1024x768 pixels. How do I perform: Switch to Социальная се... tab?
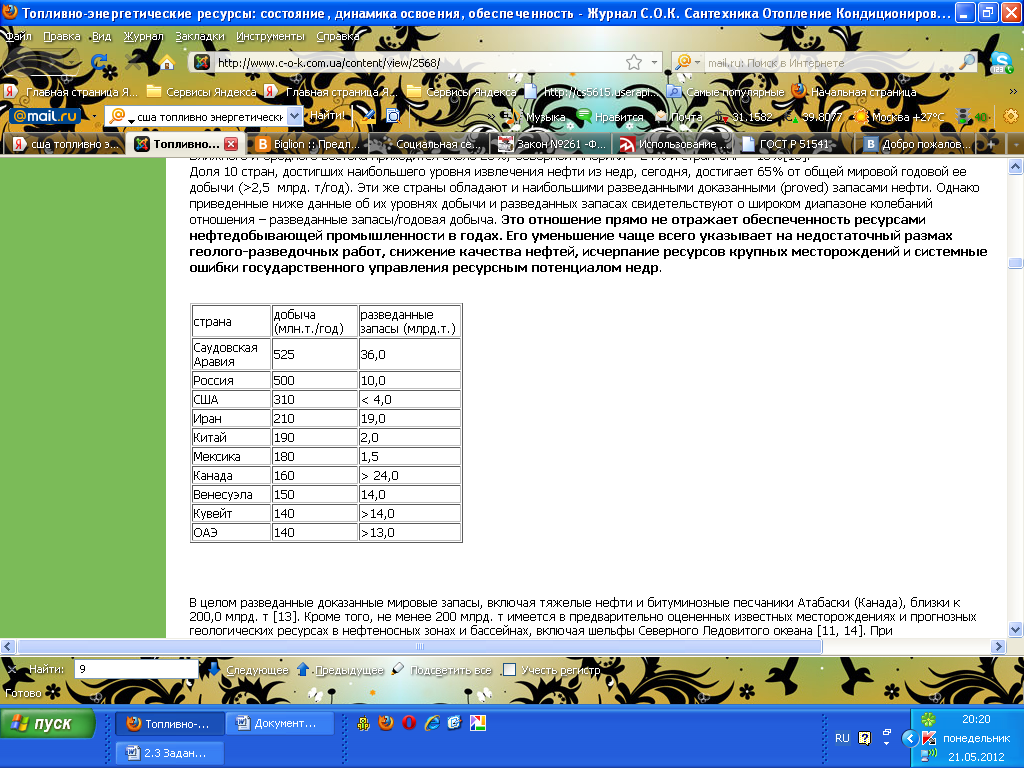430,144
